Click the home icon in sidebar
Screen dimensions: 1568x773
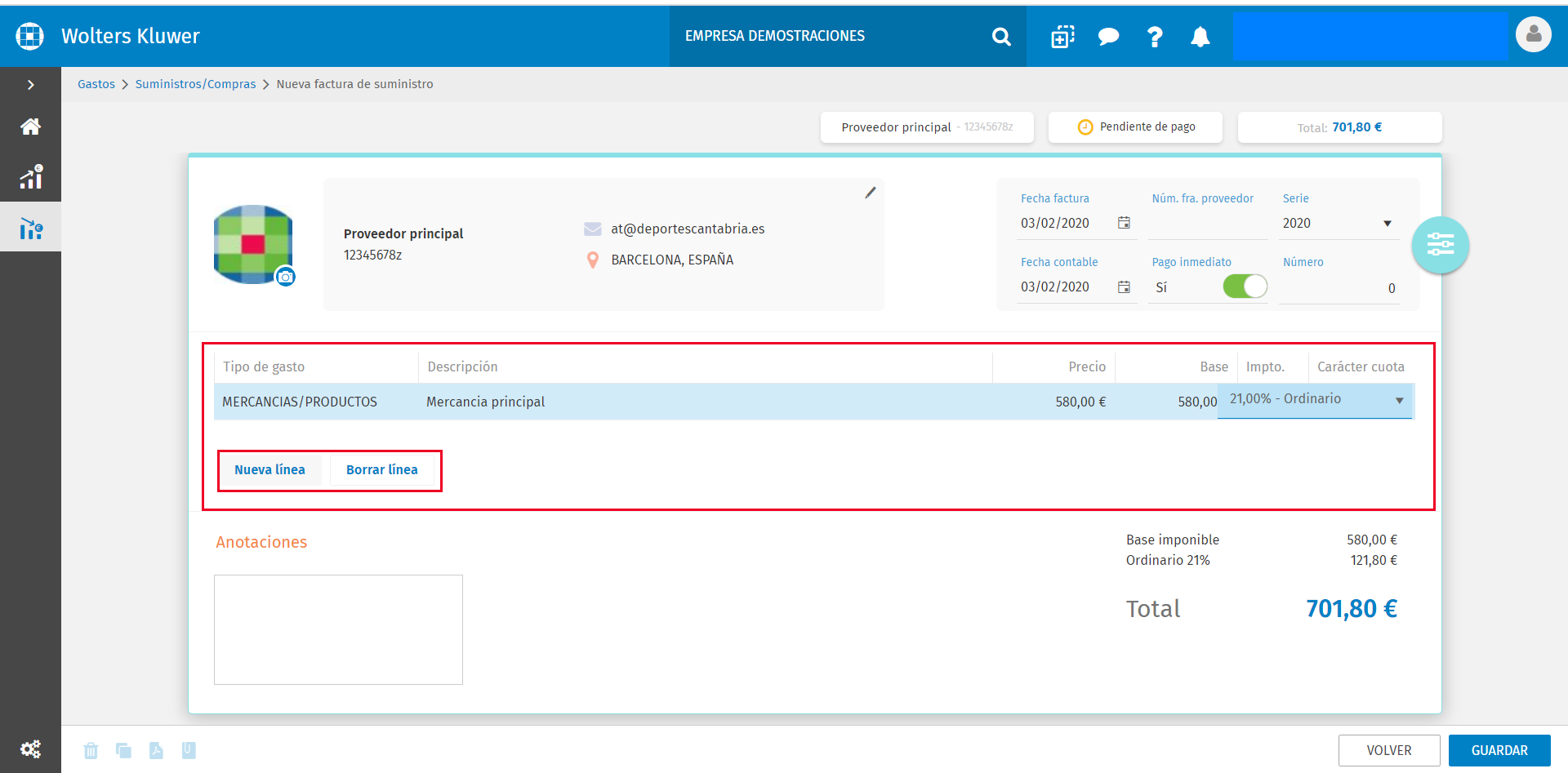coord(30,127)
